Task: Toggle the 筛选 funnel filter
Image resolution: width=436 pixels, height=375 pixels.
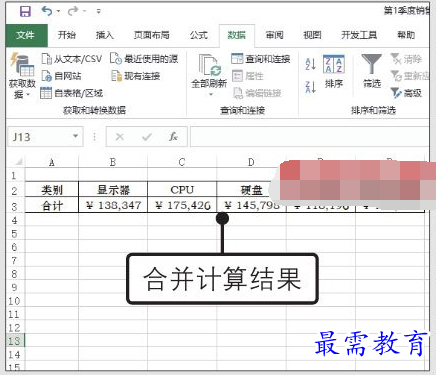Action: 372,71
